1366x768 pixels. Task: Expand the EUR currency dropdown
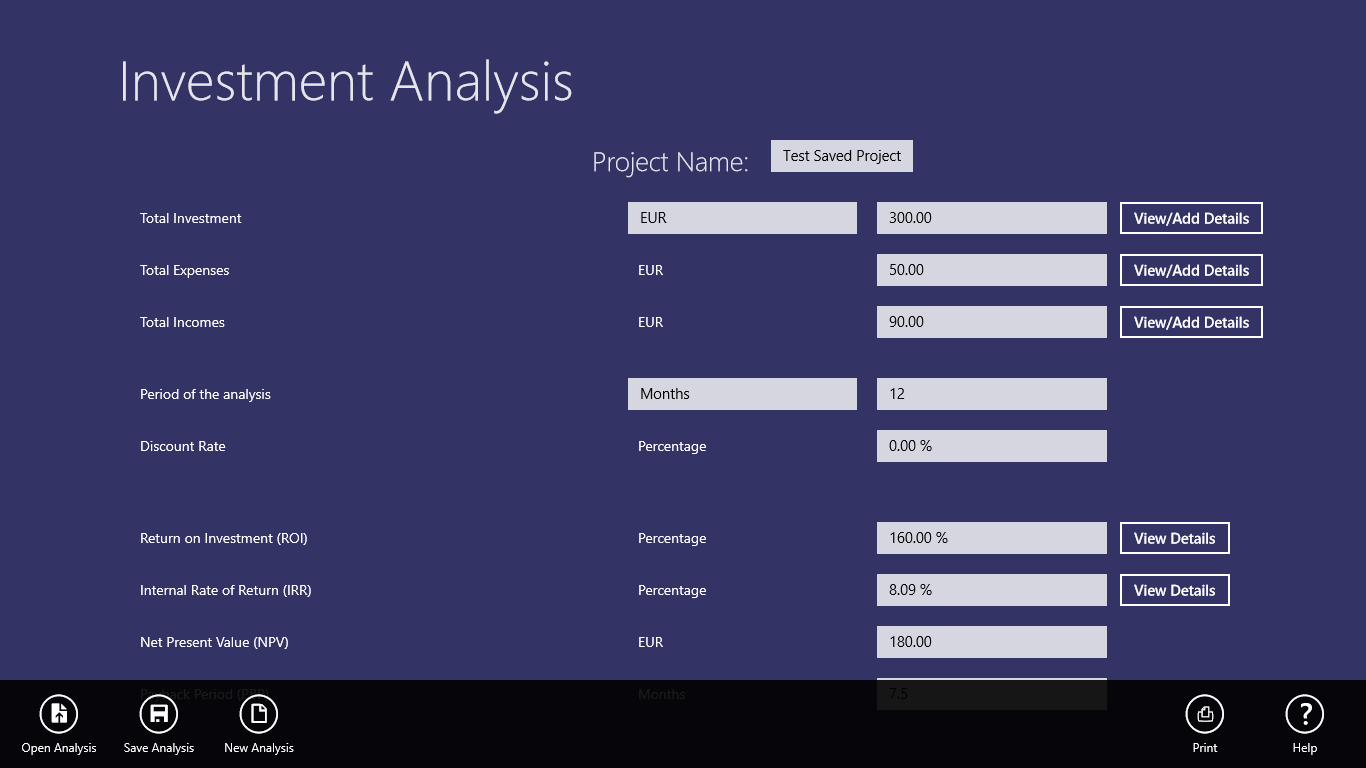point(742,218)
